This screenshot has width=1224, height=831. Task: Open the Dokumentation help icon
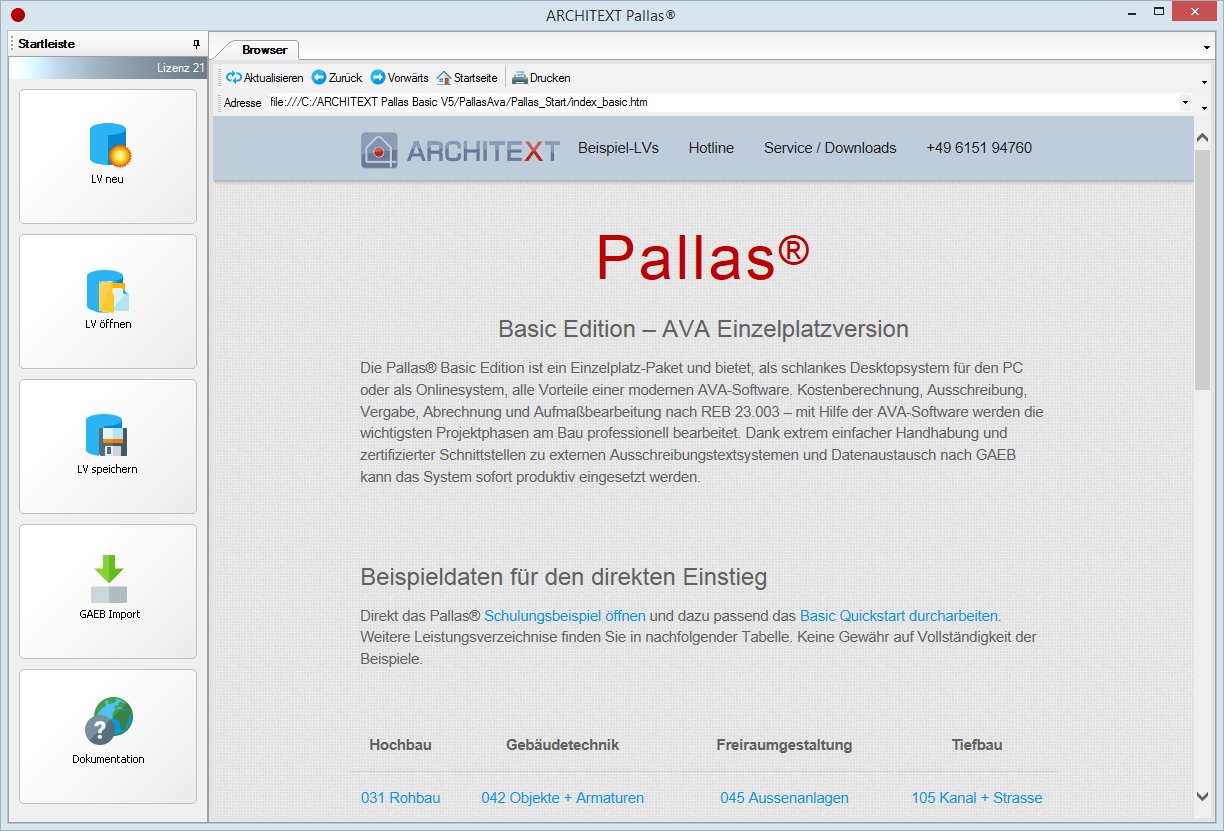(108, 736)
